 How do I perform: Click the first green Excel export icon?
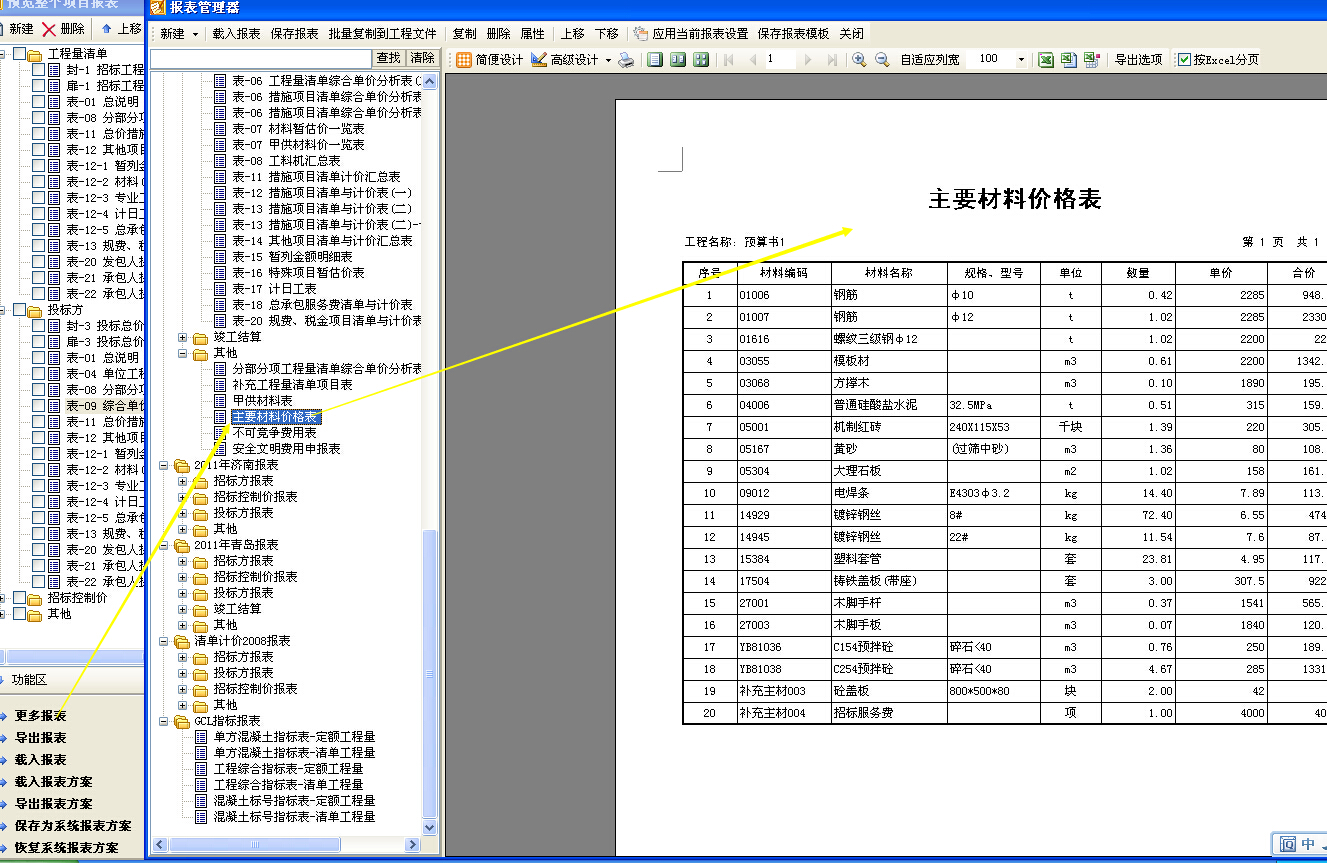tap(1045, 60)
